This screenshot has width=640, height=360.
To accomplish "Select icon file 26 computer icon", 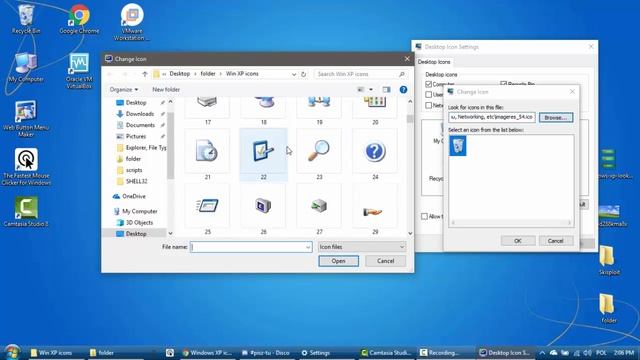I will 263,209.
